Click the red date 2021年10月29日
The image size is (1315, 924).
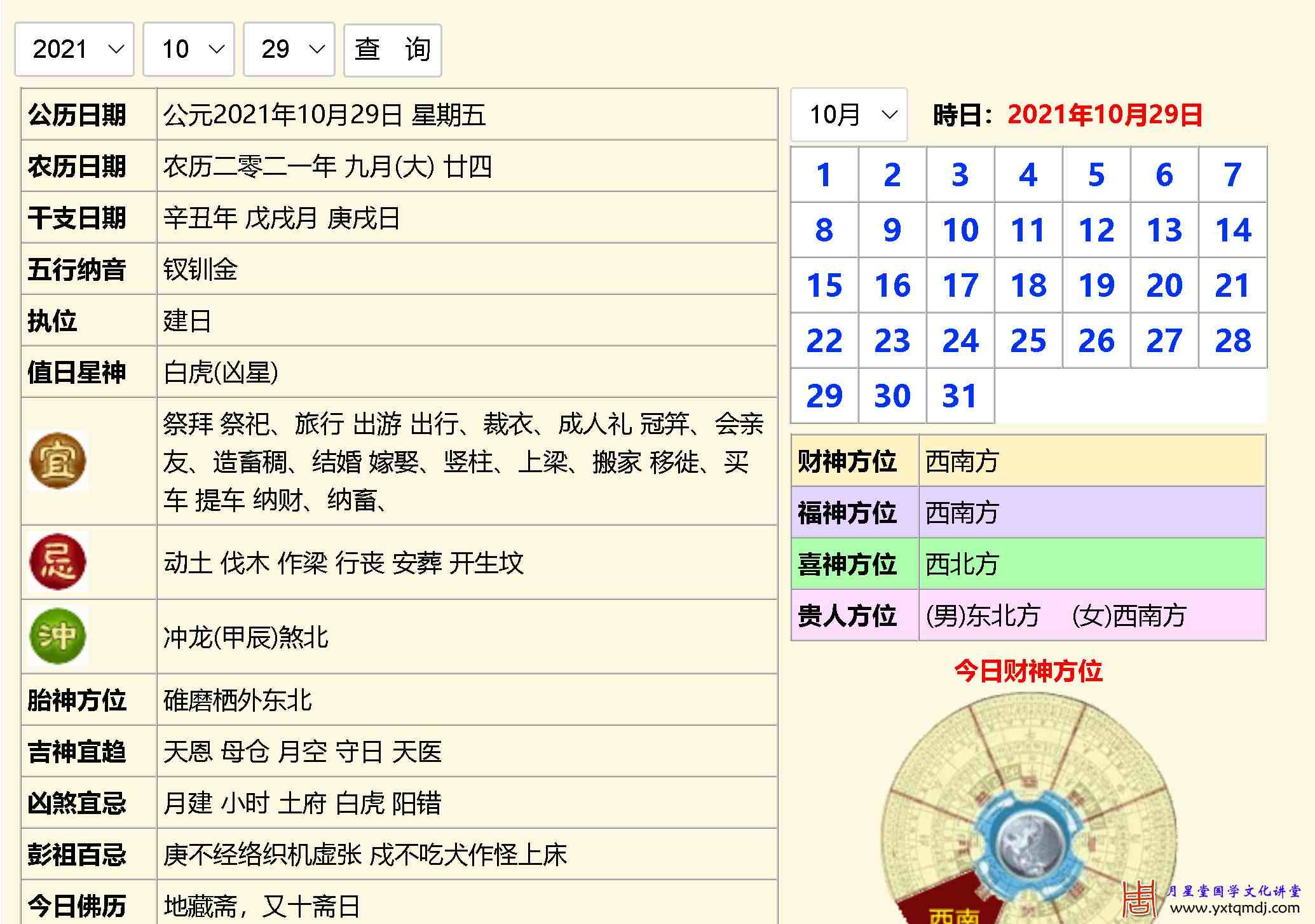1105,115
